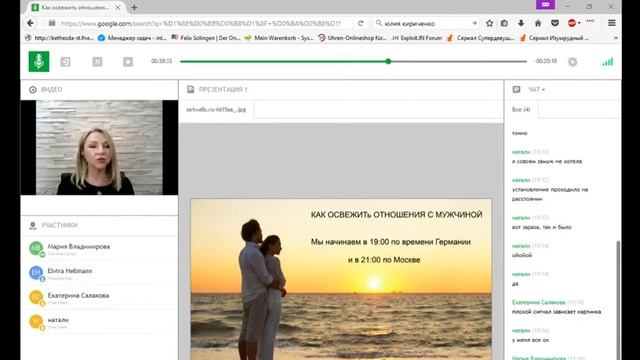Close the 'Как освежить отношени...' tab
This screenshot has width=640, height=360.
point(118,7)
